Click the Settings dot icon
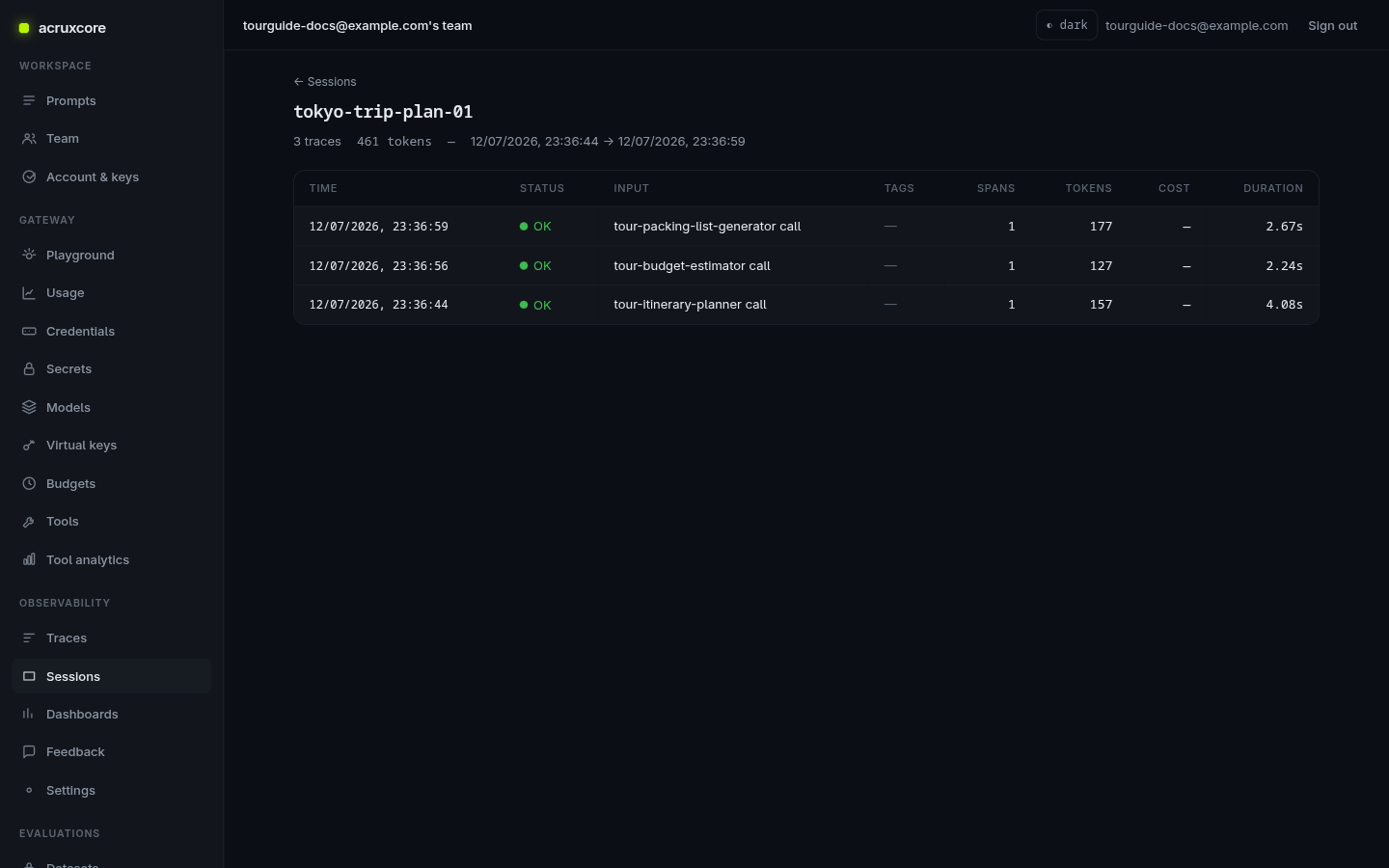This screenshot has width=1389, height=868. pos(29,791)
